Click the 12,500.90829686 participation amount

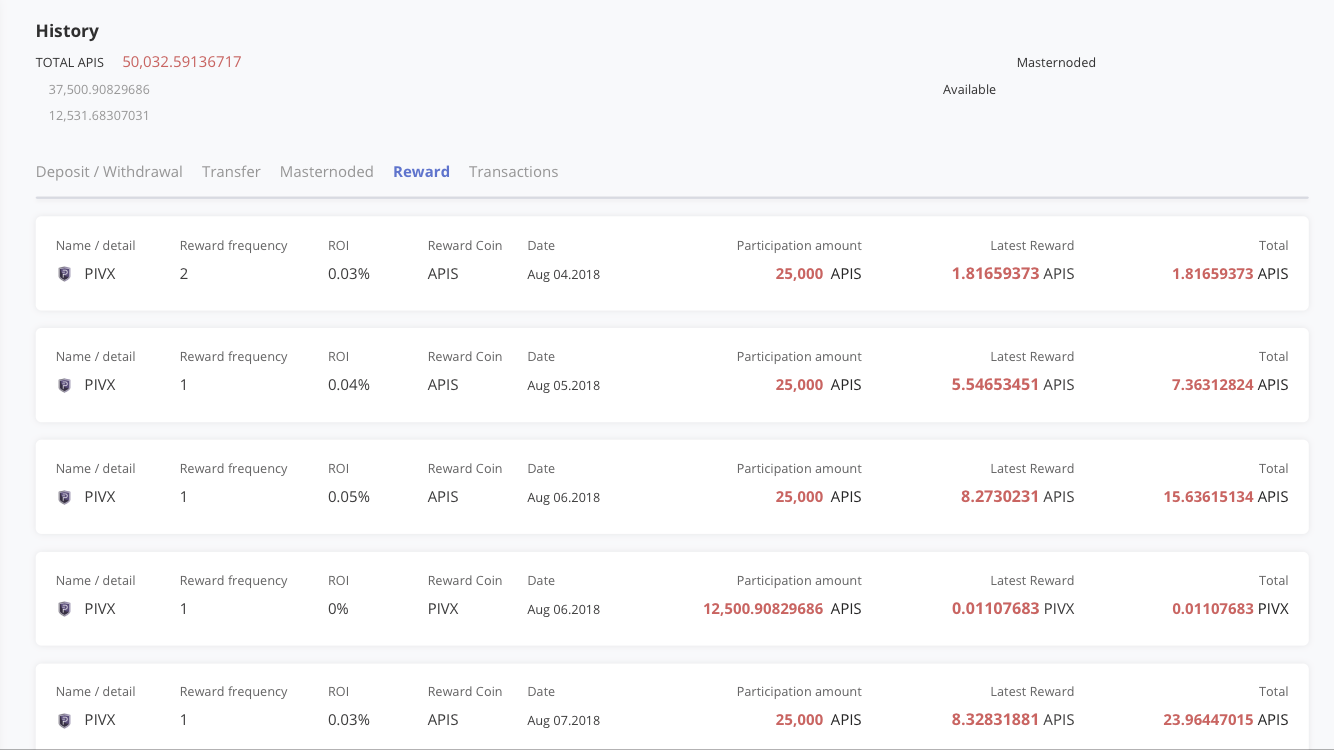(763, 609)
